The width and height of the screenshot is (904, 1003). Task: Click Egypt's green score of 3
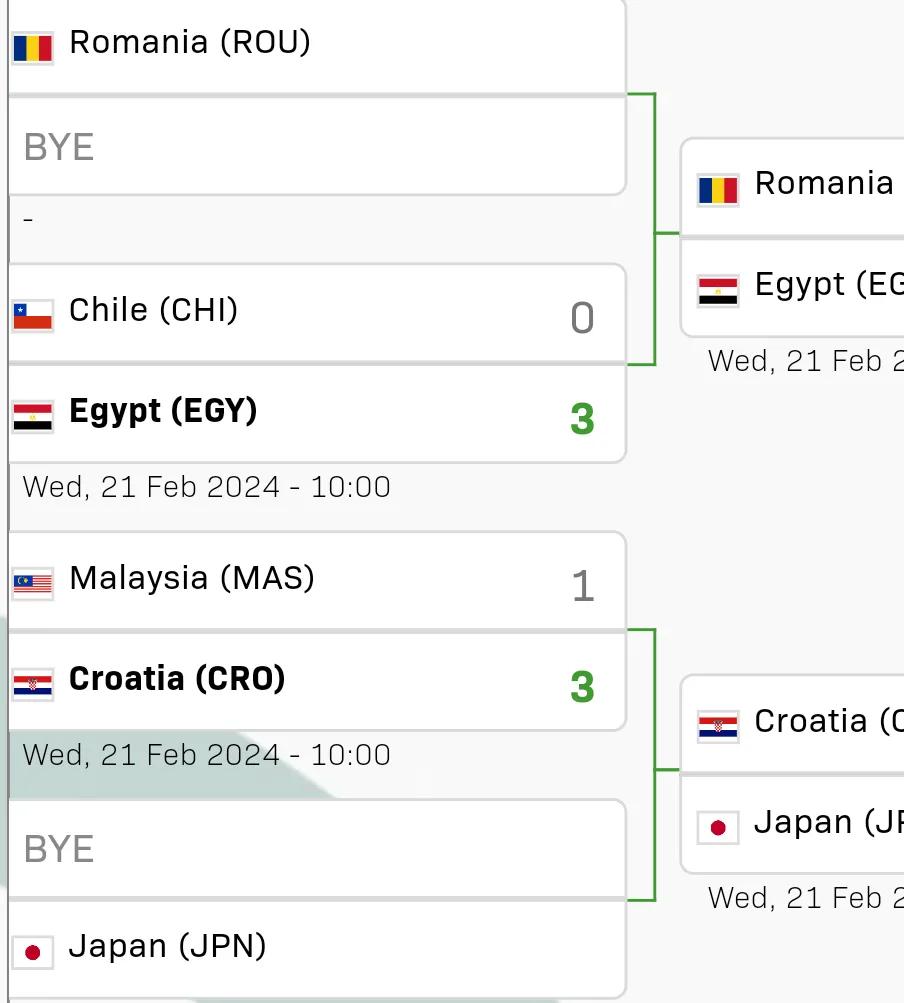click(582, 419)
